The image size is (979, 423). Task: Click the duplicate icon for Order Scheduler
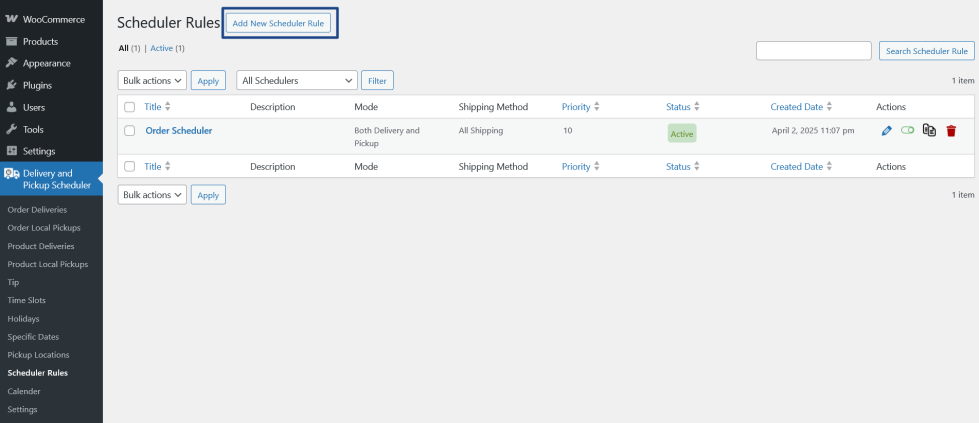(929, 131)
